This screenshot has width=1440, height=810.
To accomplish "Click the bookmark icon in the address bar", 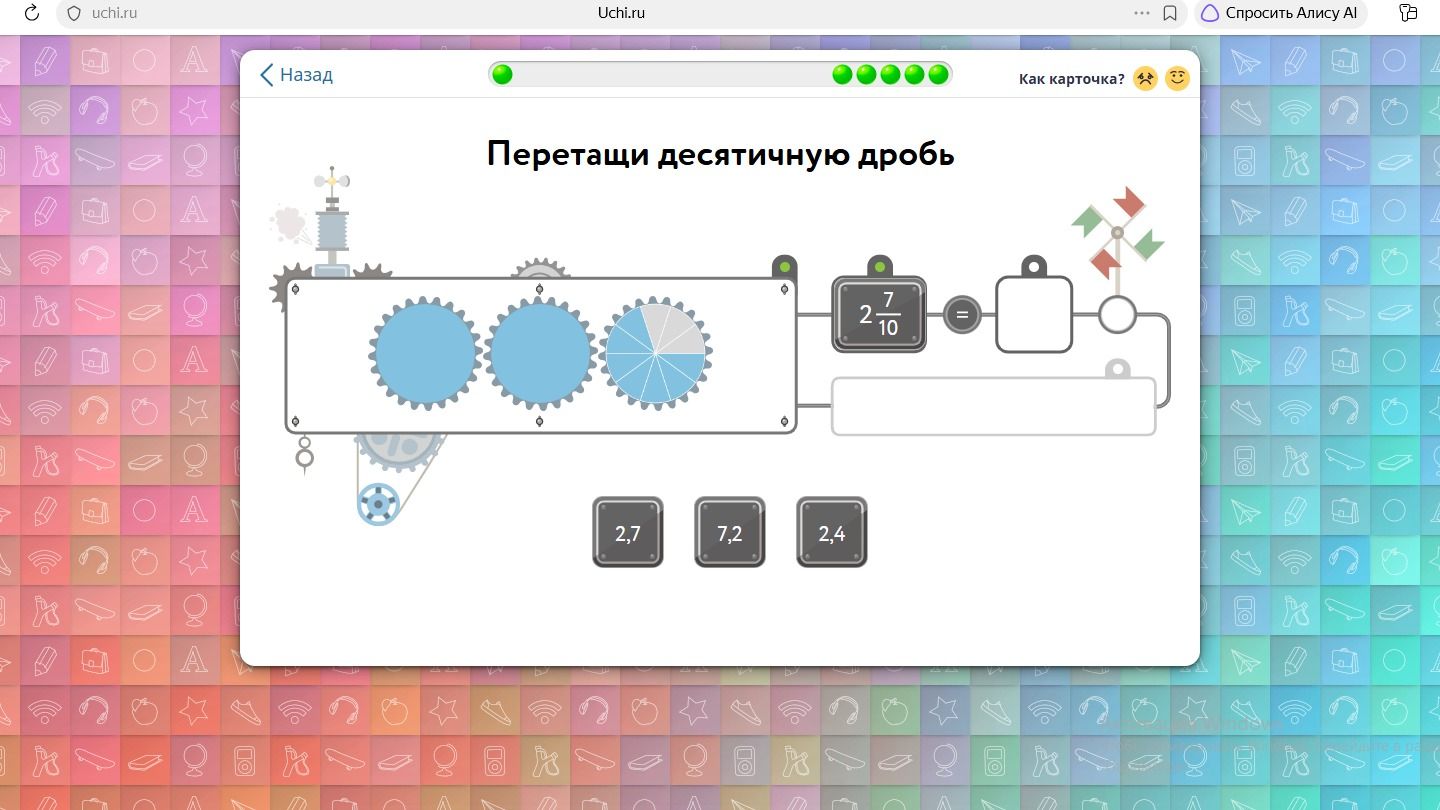I will (x=1170, y=13).
